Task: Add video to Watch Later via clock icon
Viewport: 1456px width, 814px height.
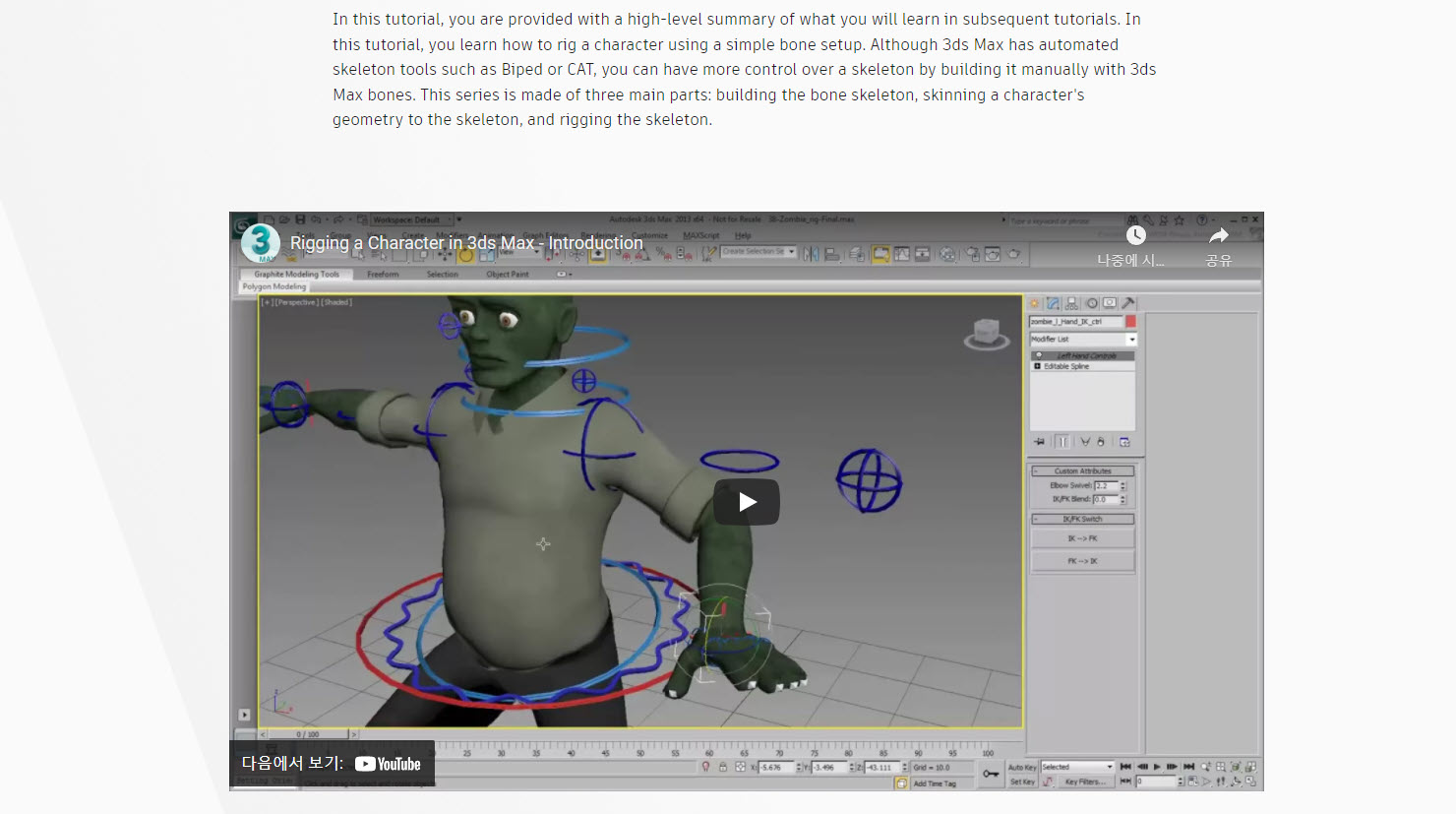Action: pos(1134,235)
